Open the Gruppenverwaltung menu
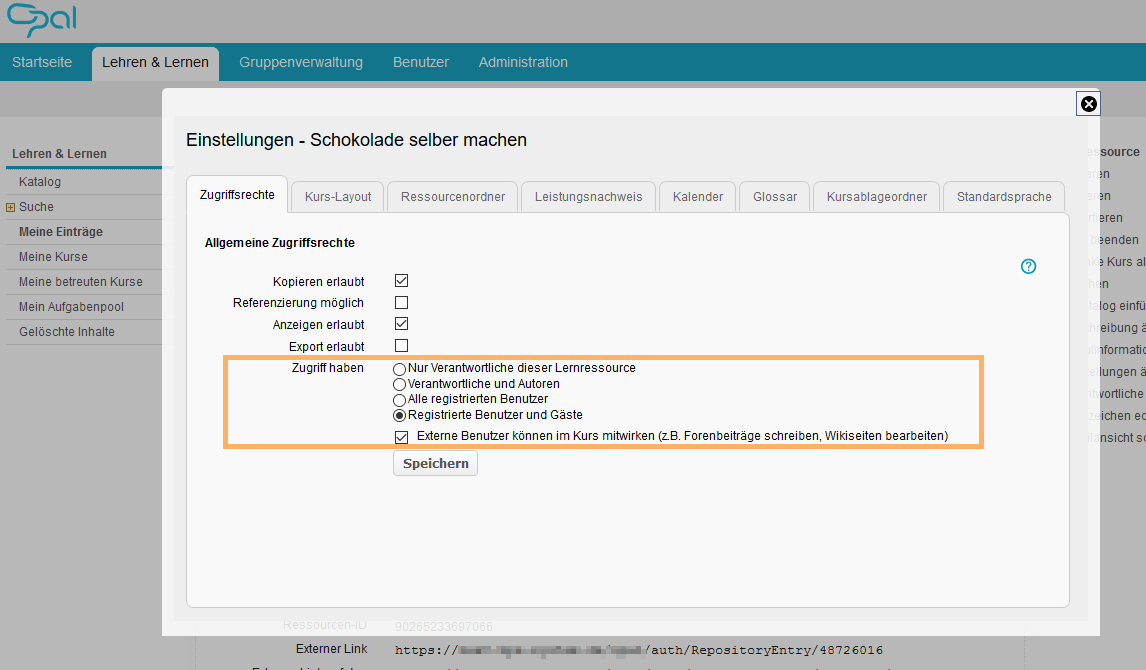Viewport: 1146px width, 670px height. [x=300, y=61]
